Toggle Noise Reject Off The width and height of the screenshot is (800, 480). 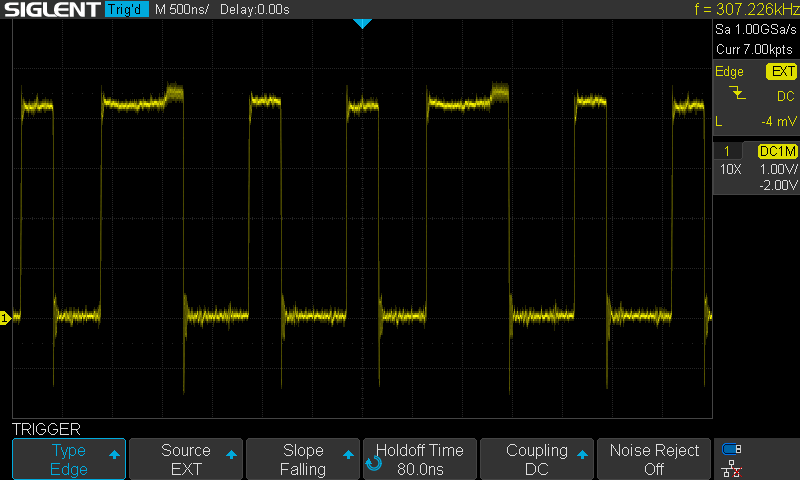point(654,459)
